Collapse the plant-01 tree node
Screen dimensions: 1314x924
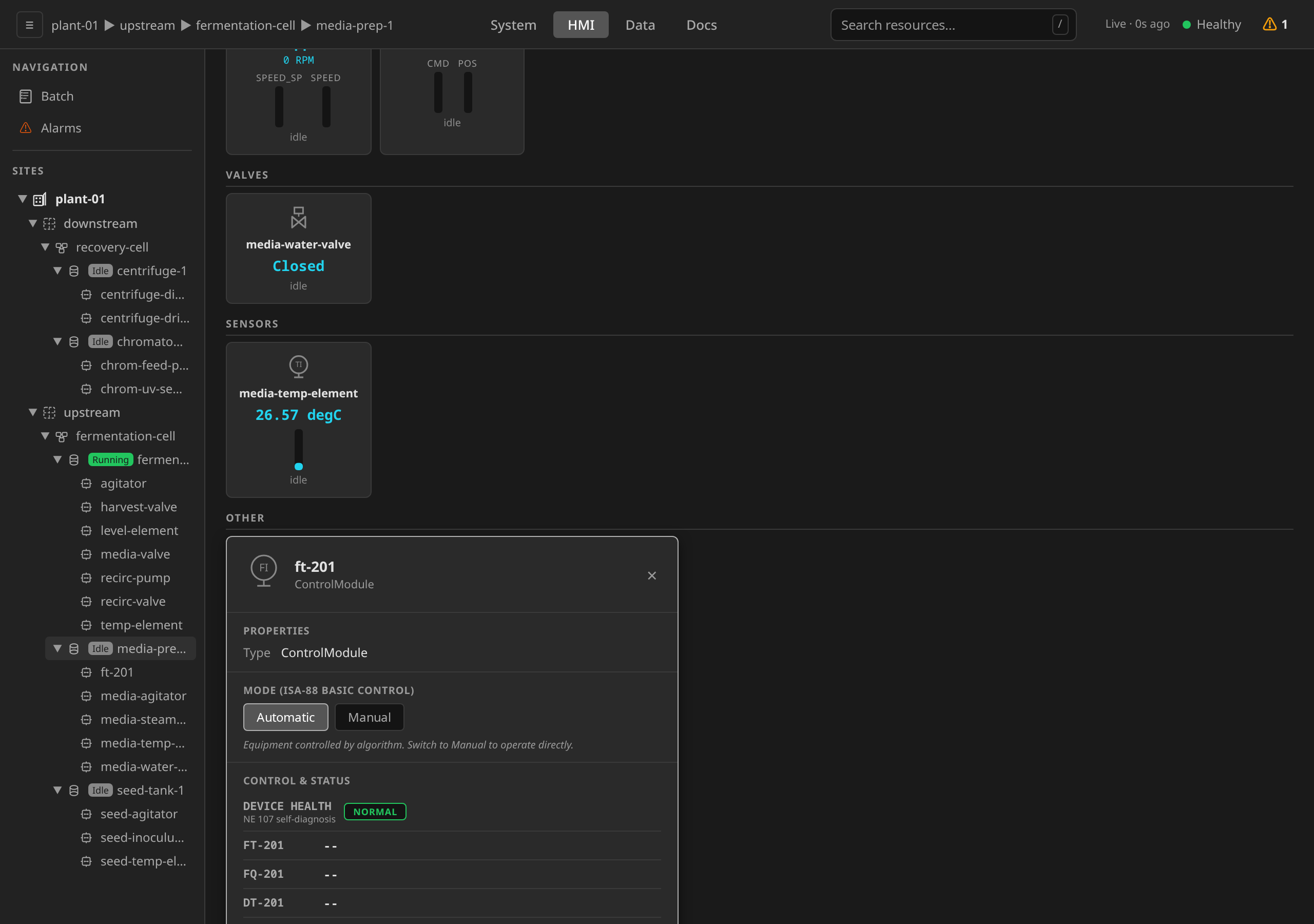(x=22, y=199)
